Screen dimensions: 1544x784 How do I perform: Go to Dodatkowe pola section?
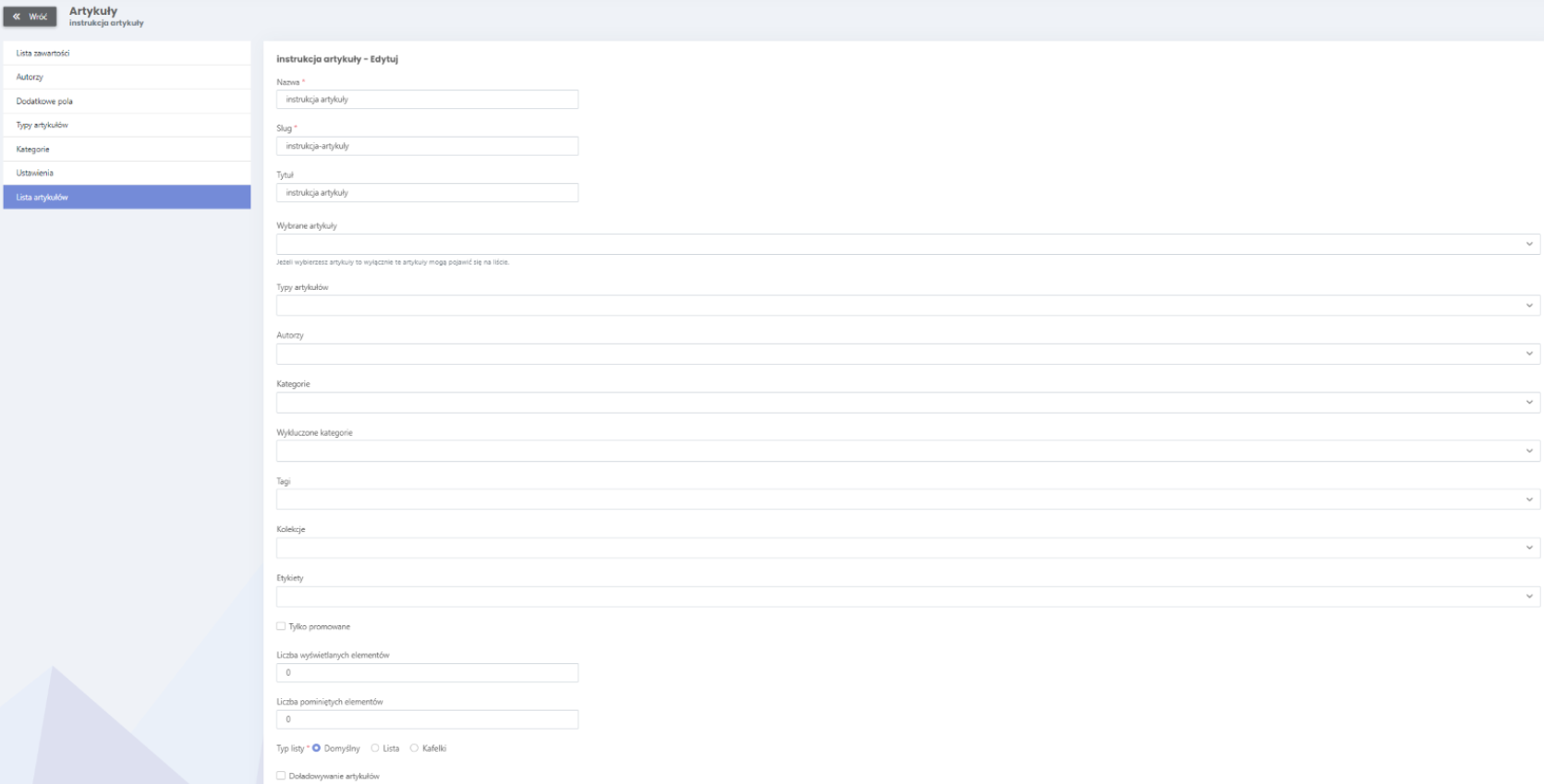pos(127,102)
